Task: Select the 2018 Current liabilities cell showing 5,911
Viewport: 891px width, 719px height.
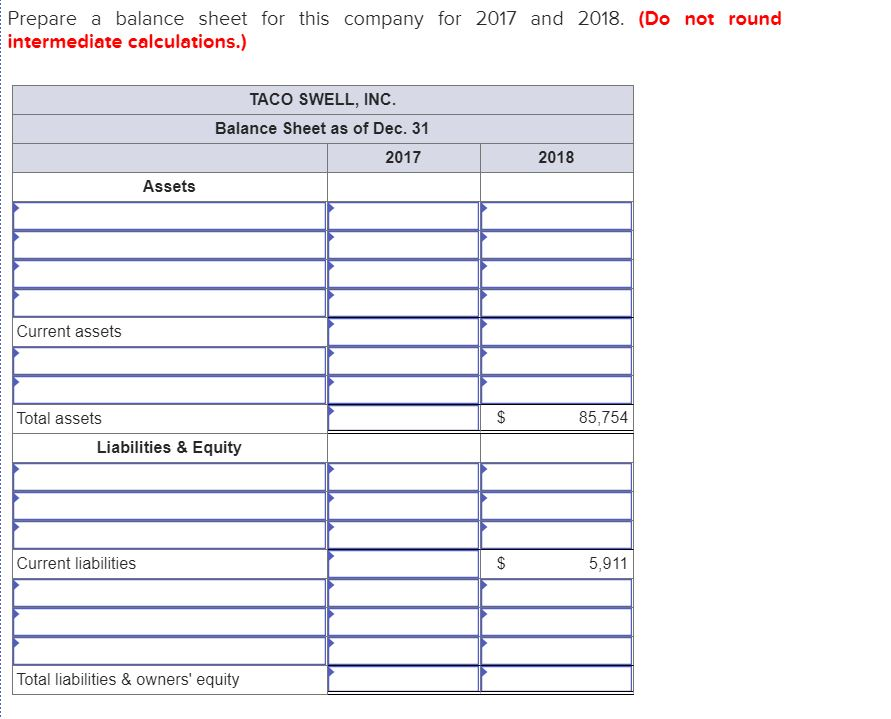Action: [556, 564]
